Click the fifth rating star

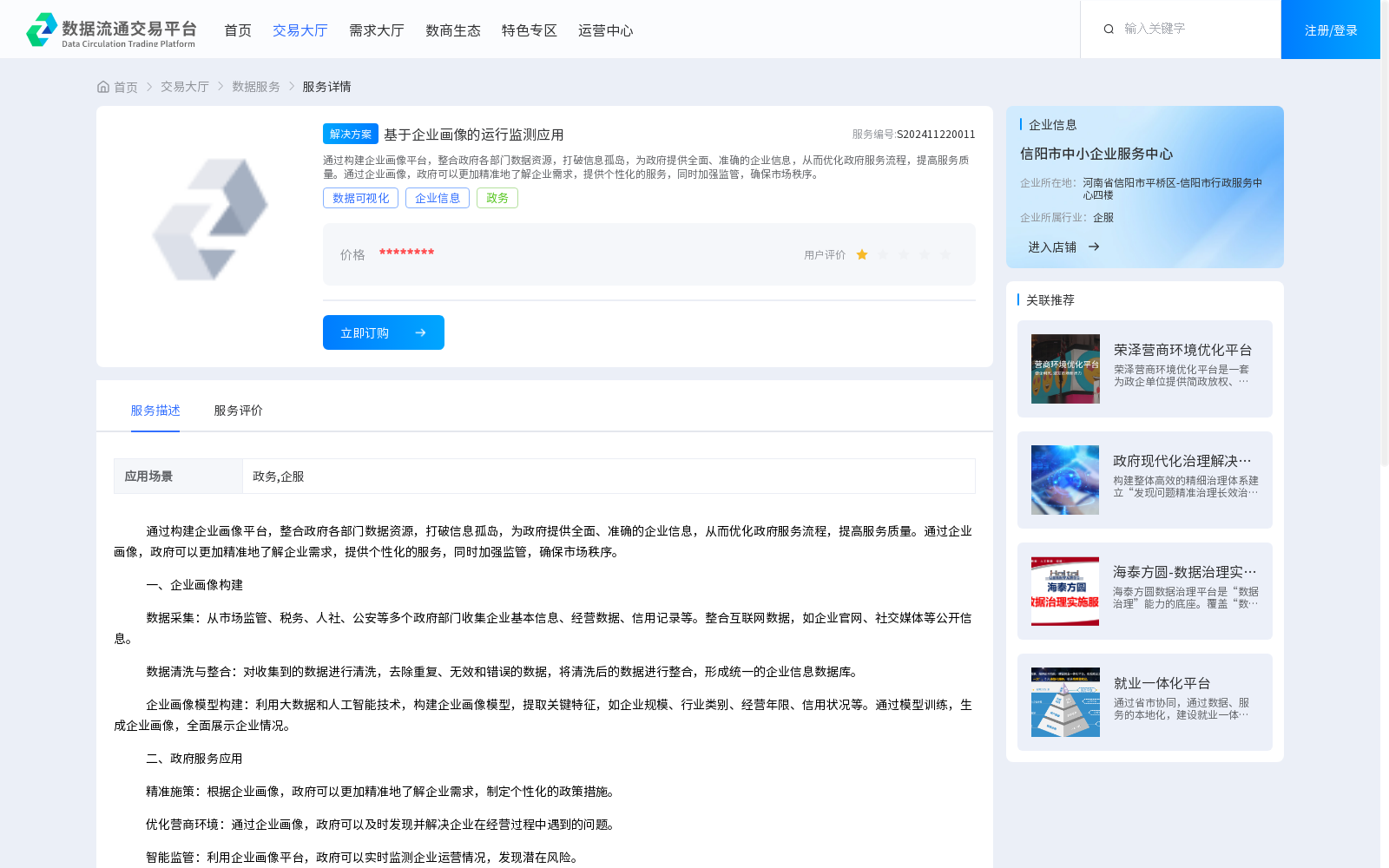point(945,254)
